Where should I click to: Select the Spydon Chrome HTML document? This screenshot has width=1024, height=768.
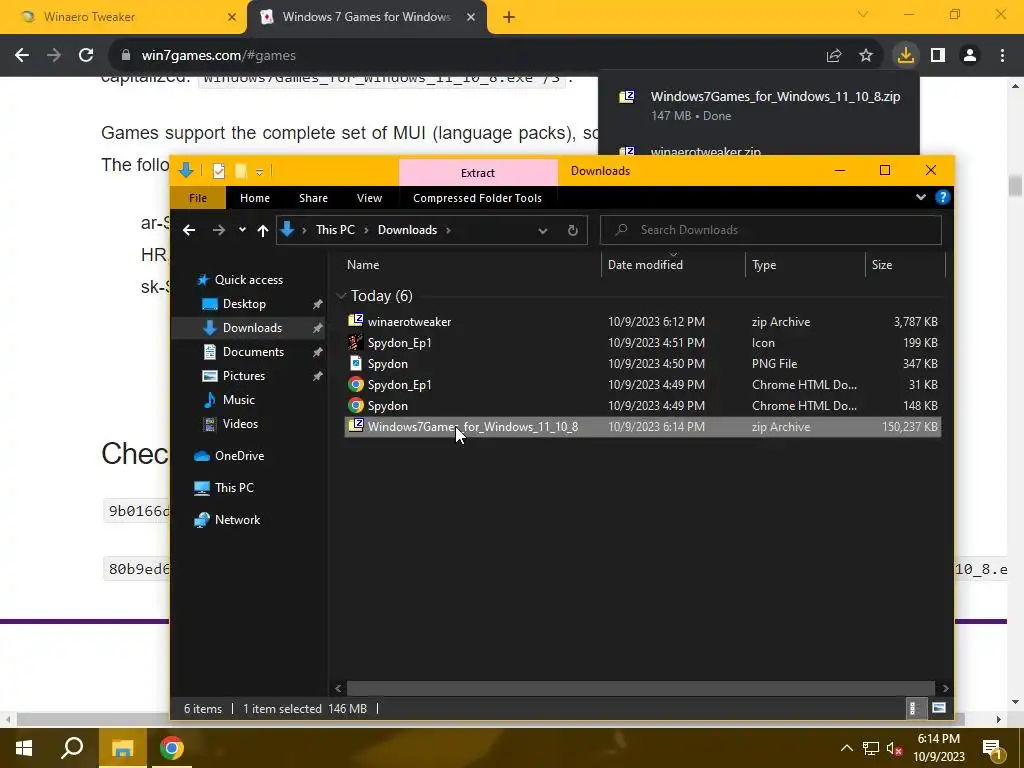[643, 406]
